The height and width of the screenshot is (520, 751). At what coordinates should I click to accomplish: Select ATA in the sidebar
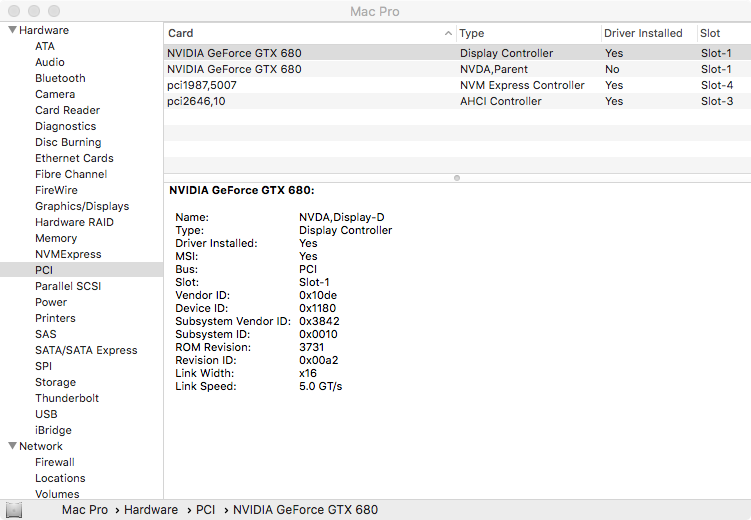(45, 46)
